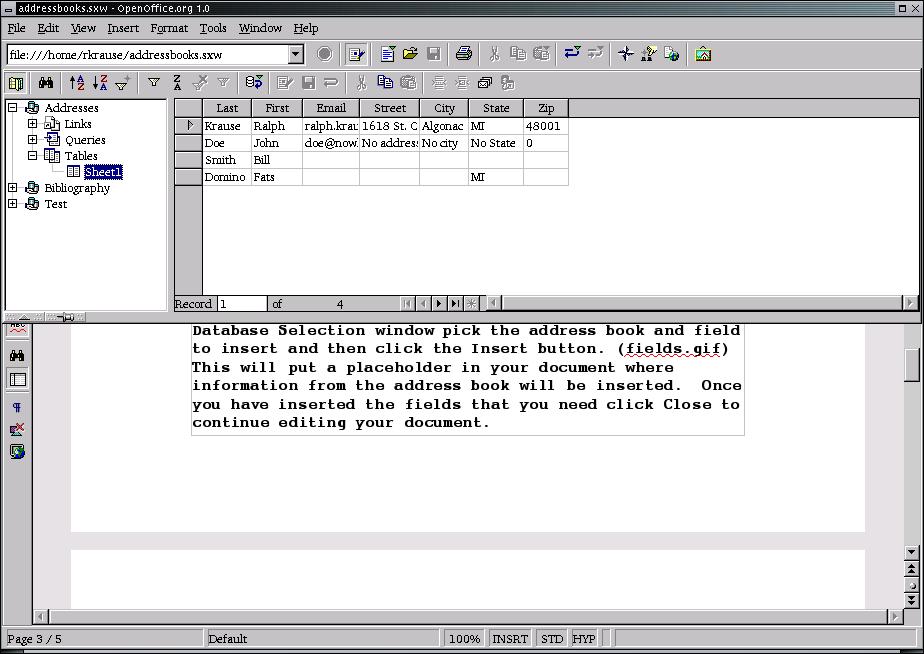Click the Email column header

point(330,108)
